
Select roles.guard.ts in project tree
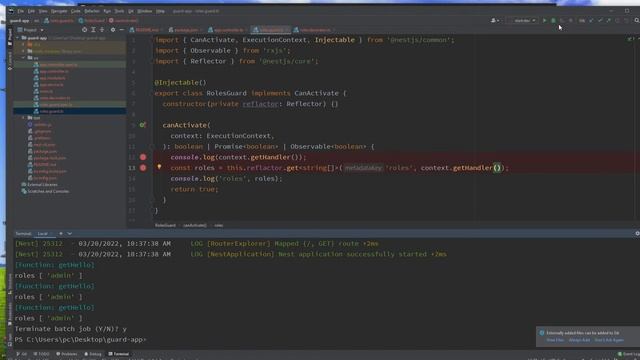69,111
